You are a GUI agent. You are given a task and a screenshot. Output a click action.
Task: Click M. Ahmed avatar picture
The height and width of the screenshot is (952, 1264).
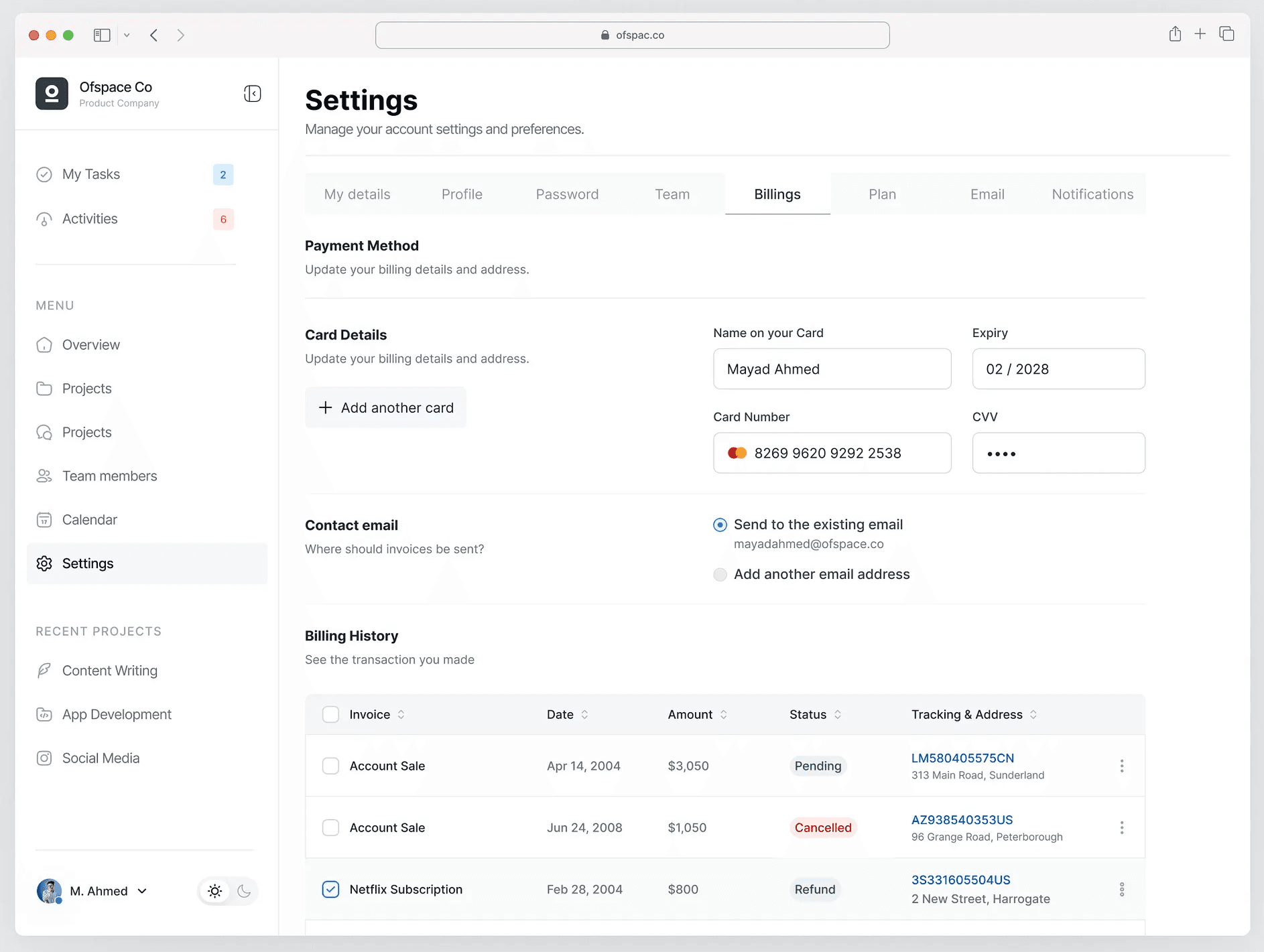point(49,891)
